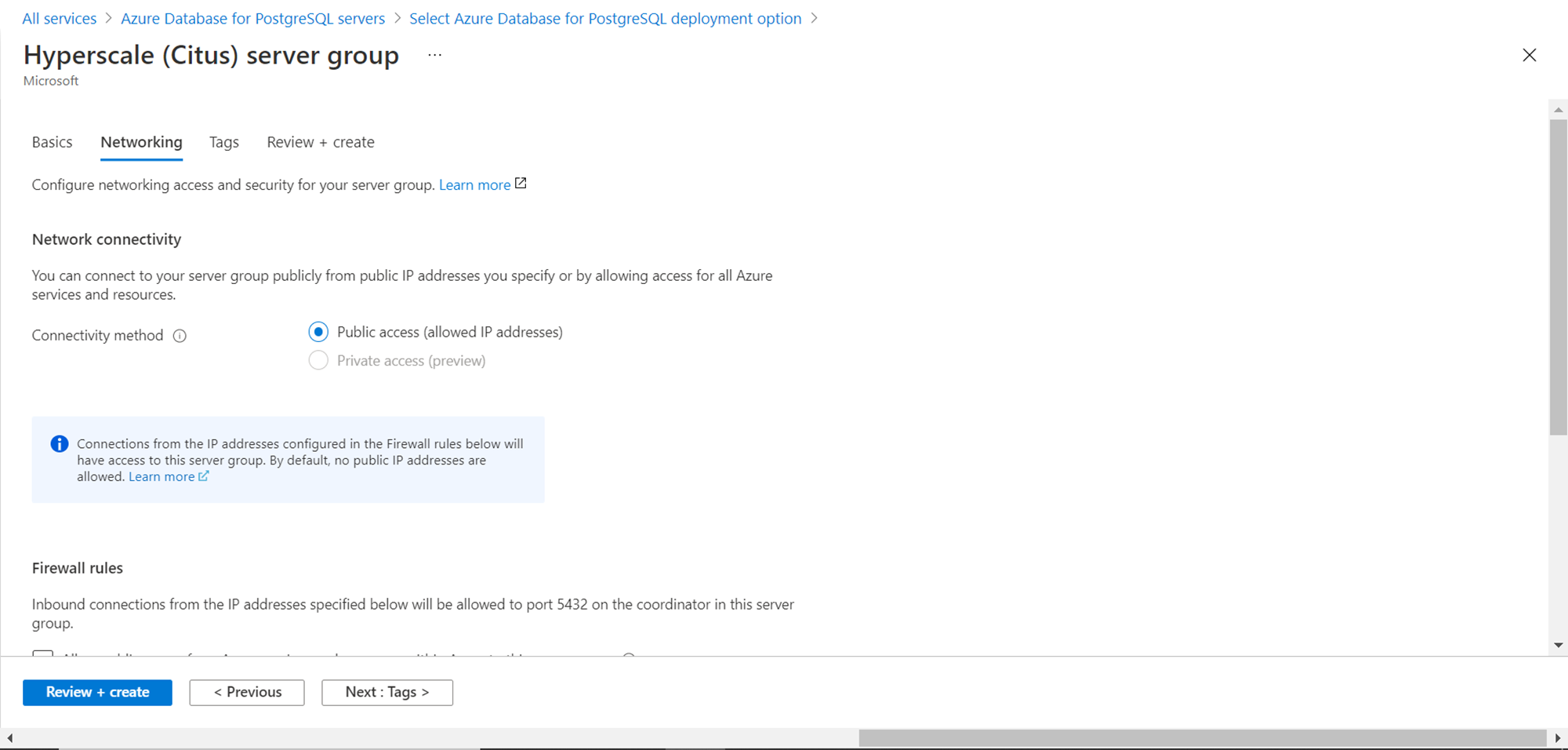Click the blue Review + create button
Image resolution: width=1568 pixels, height=750 pixels.
[97, 692]
